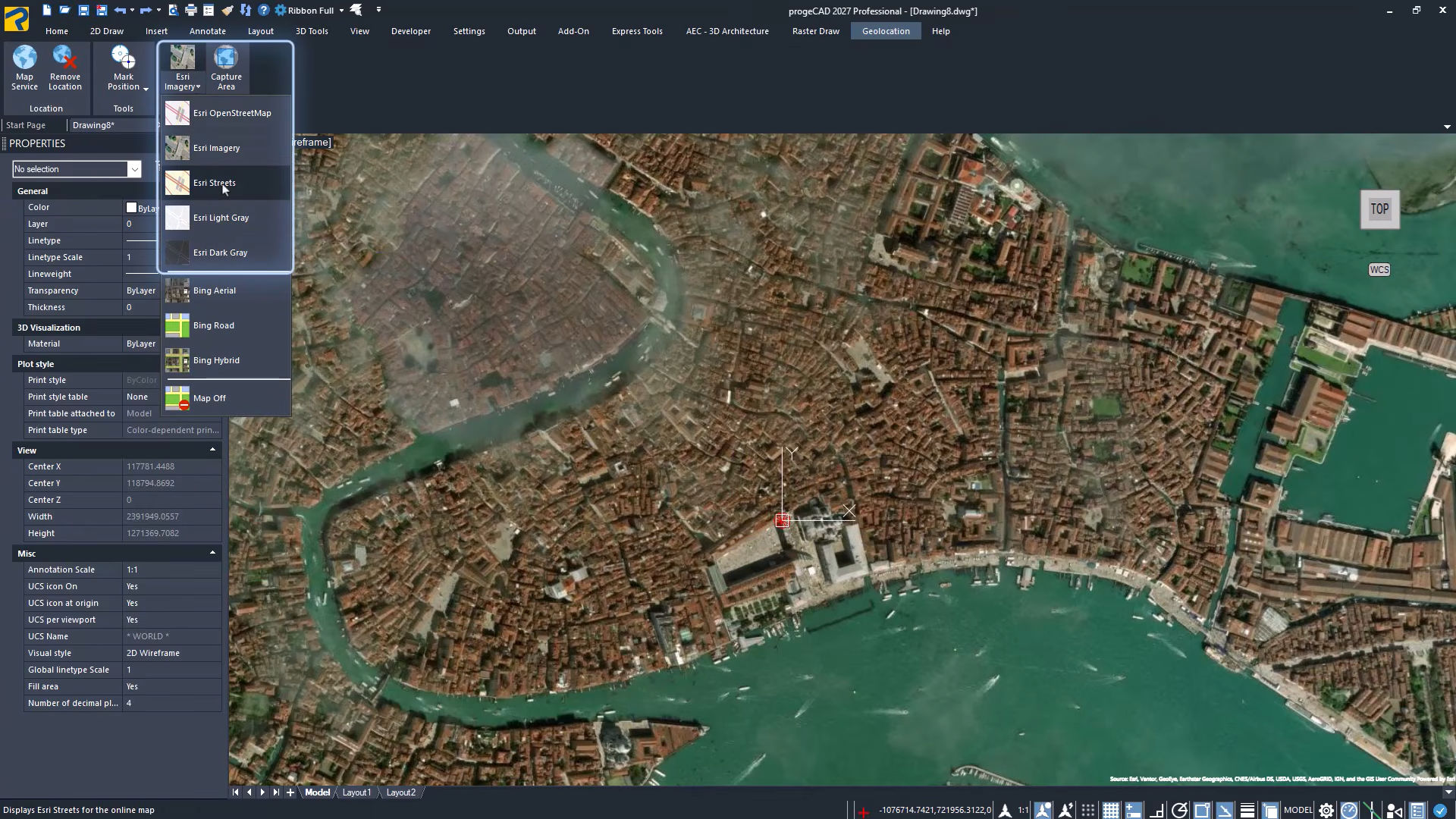Viewport: 1456px width, 819px height.
Task: Switch to the Raster Draw ribbon tab
Action: (x=815, y=31)
